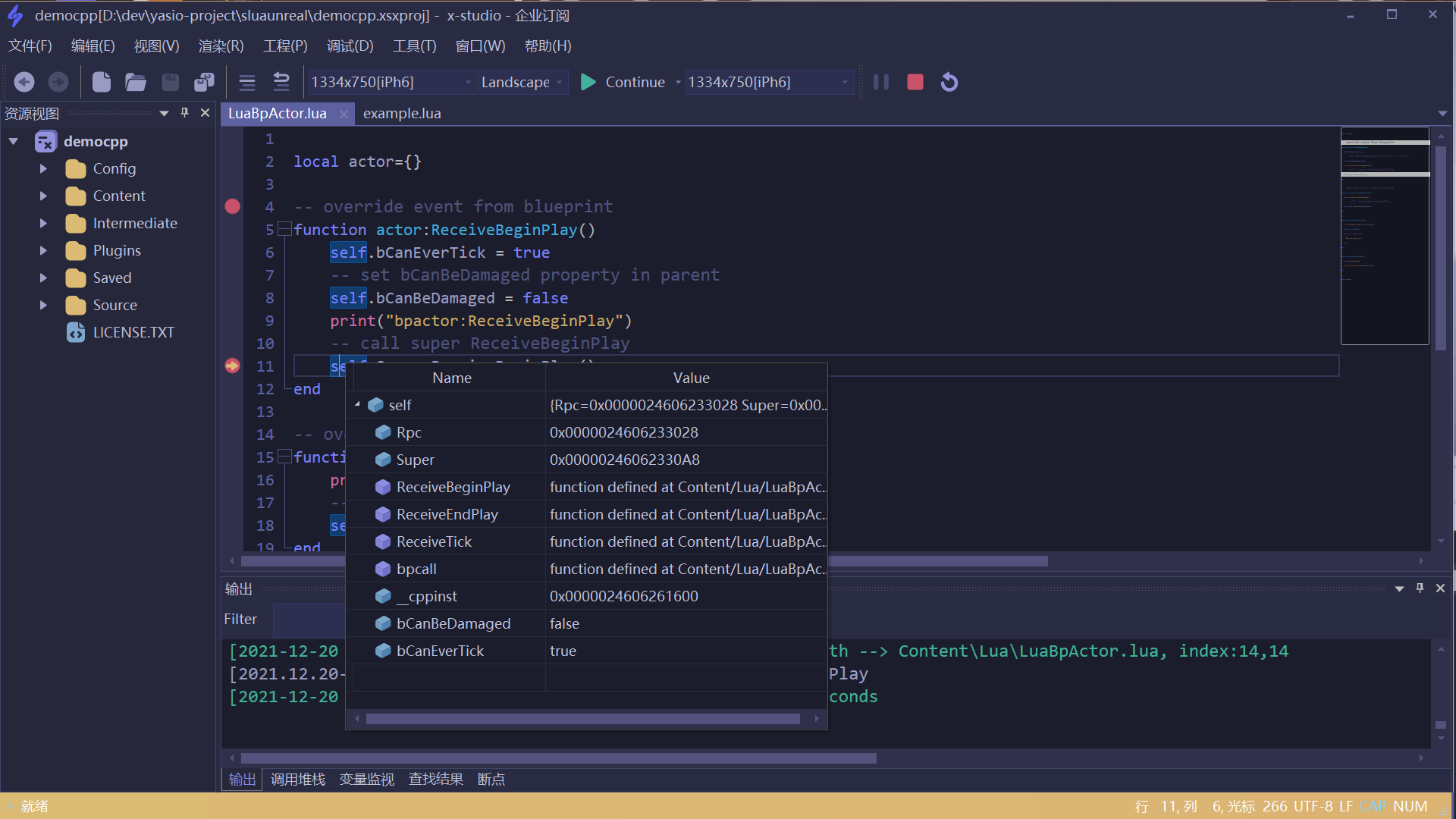Click the stop debugging red square icon
Viewport: 1456px width, 819px height.
[x=915, y=82]
